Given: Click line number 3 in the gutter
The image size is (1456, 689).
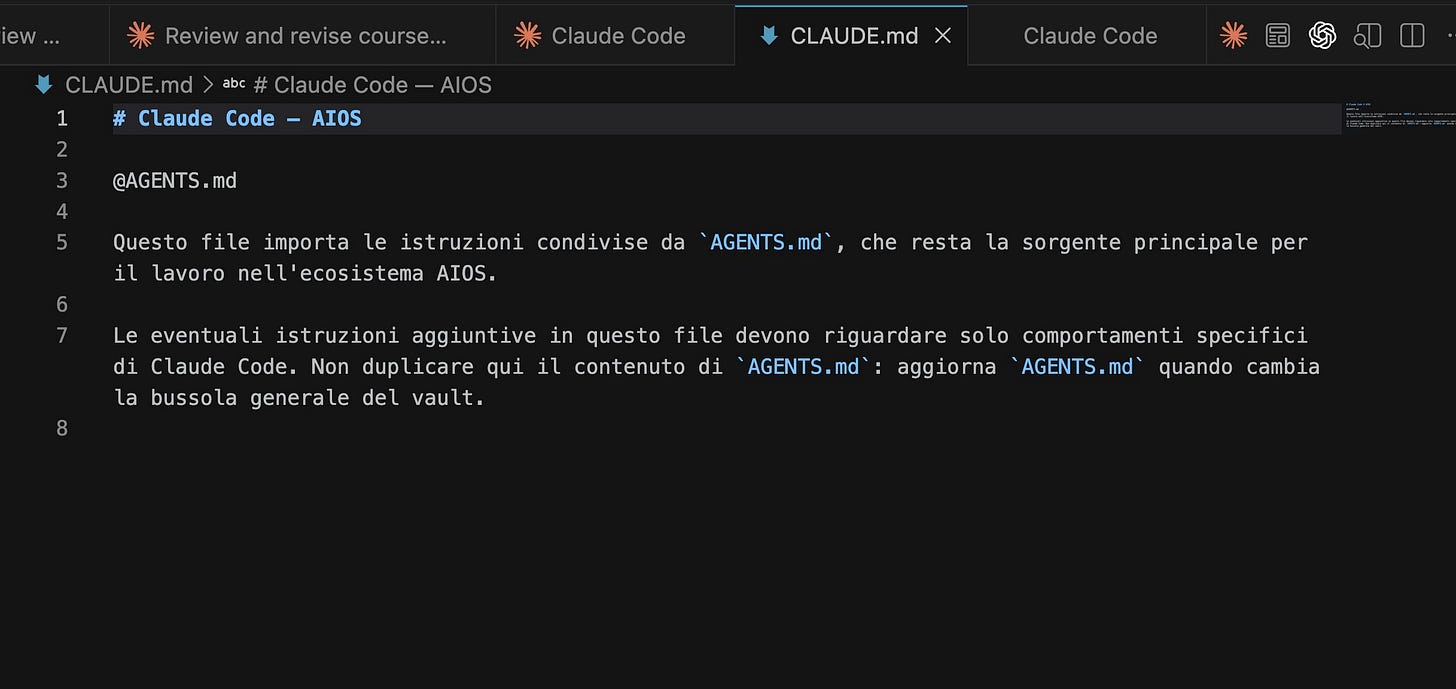Looking at the screenshot, I should pyautogui.click(x=62, y=180).
